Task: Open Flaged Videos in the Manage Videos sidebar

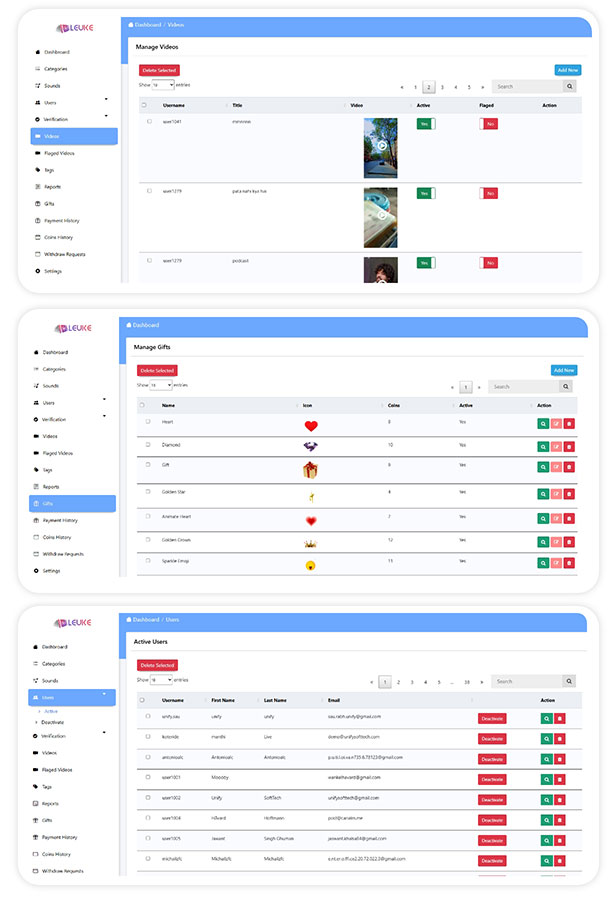Action: point(58,153)
